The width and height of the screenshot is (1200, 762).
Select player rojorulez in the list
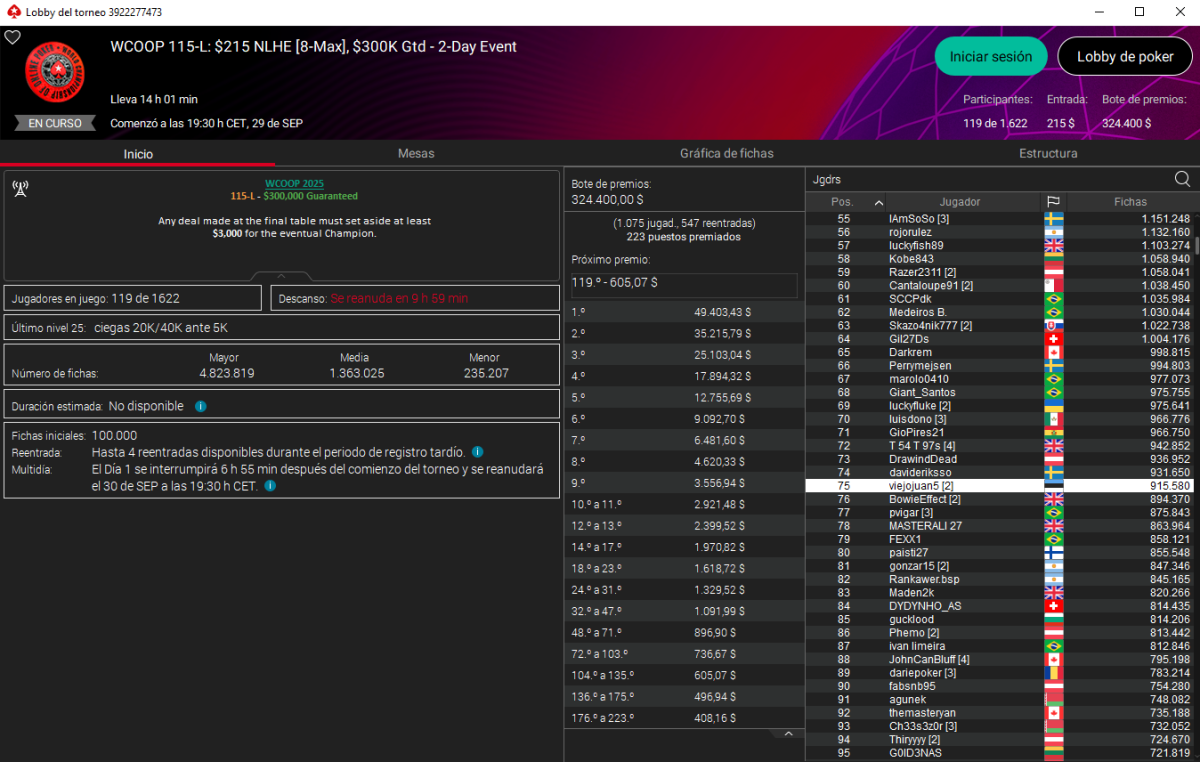tap(999, 232)
